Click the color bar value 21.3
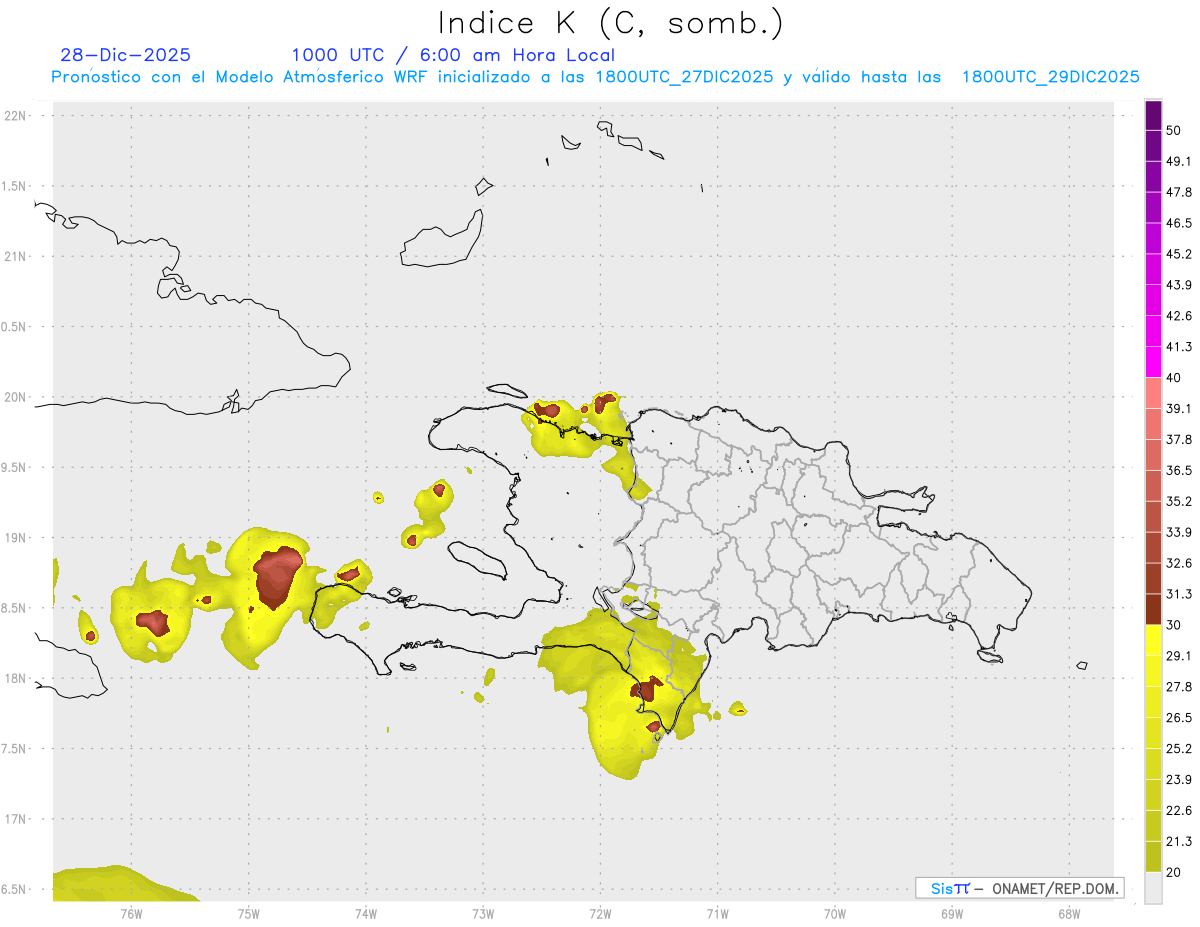Viewport: 1200px width, 927px height. pos(1179,841)
